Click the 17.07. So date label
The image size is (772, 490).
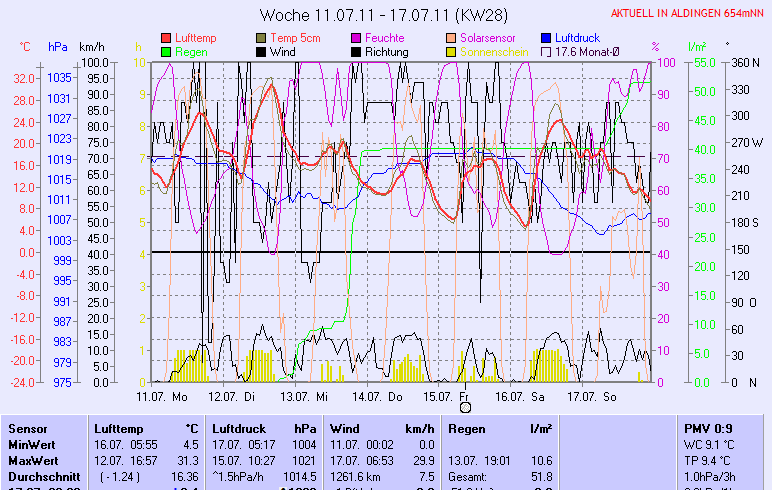591,396
